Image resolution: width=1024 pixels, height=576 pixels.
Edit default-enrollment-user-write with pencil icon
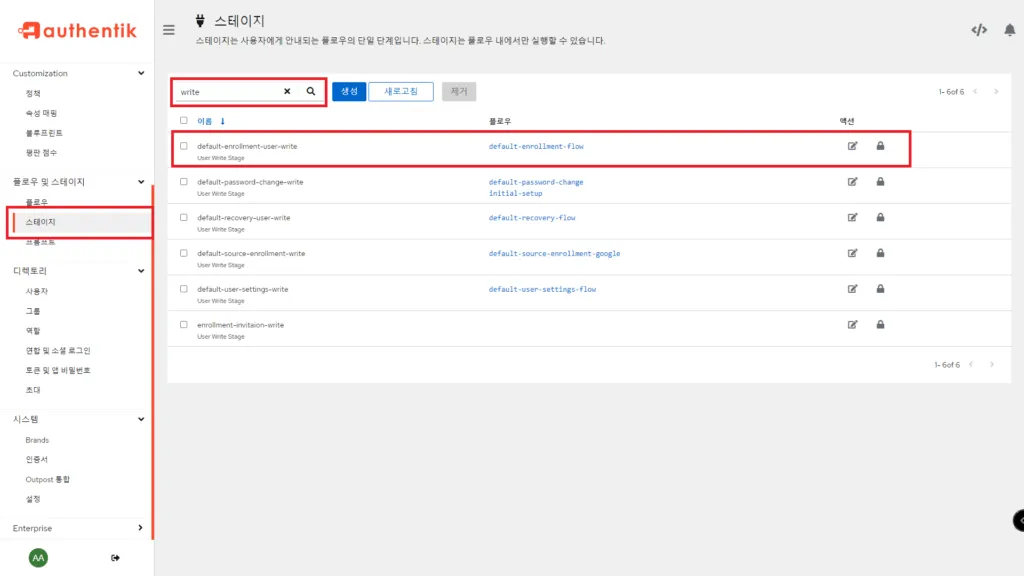tap(852, 146)
